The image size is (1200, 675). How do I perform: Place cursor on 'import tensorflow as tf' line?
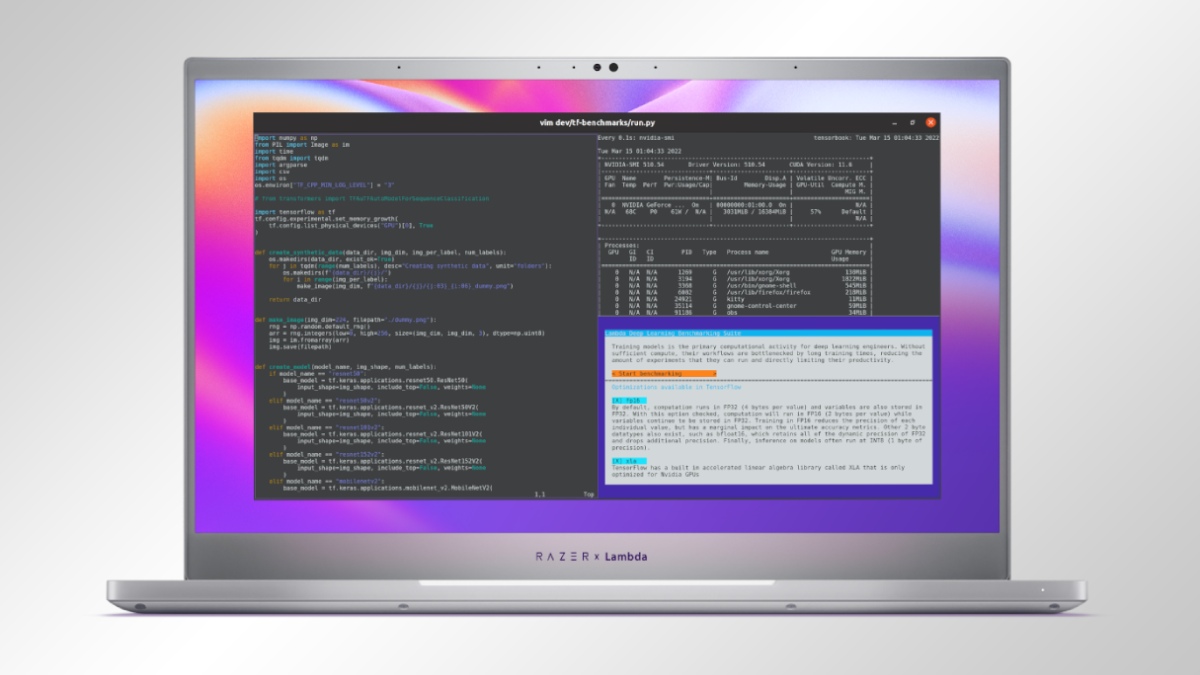[290, 212]
